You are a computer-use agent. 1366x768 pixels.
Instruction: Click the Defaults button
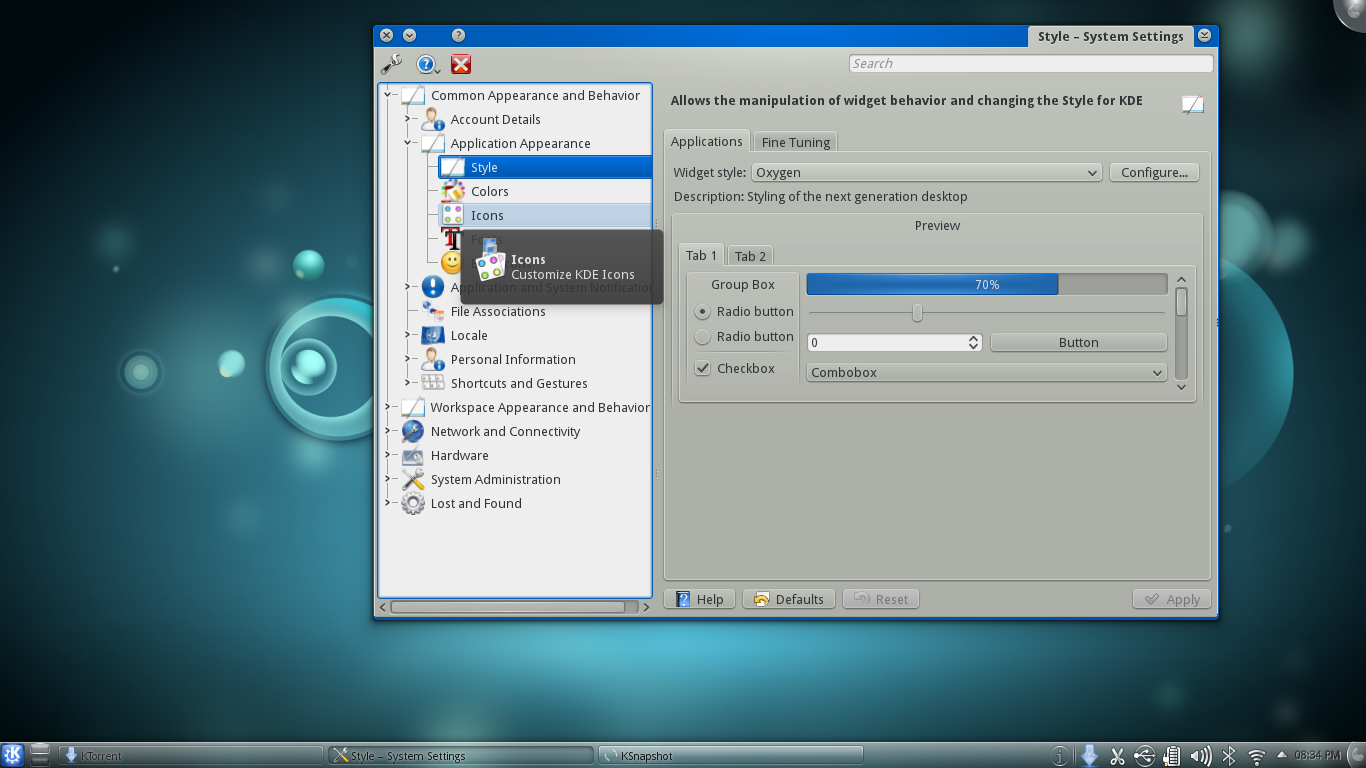pos(789,599)
